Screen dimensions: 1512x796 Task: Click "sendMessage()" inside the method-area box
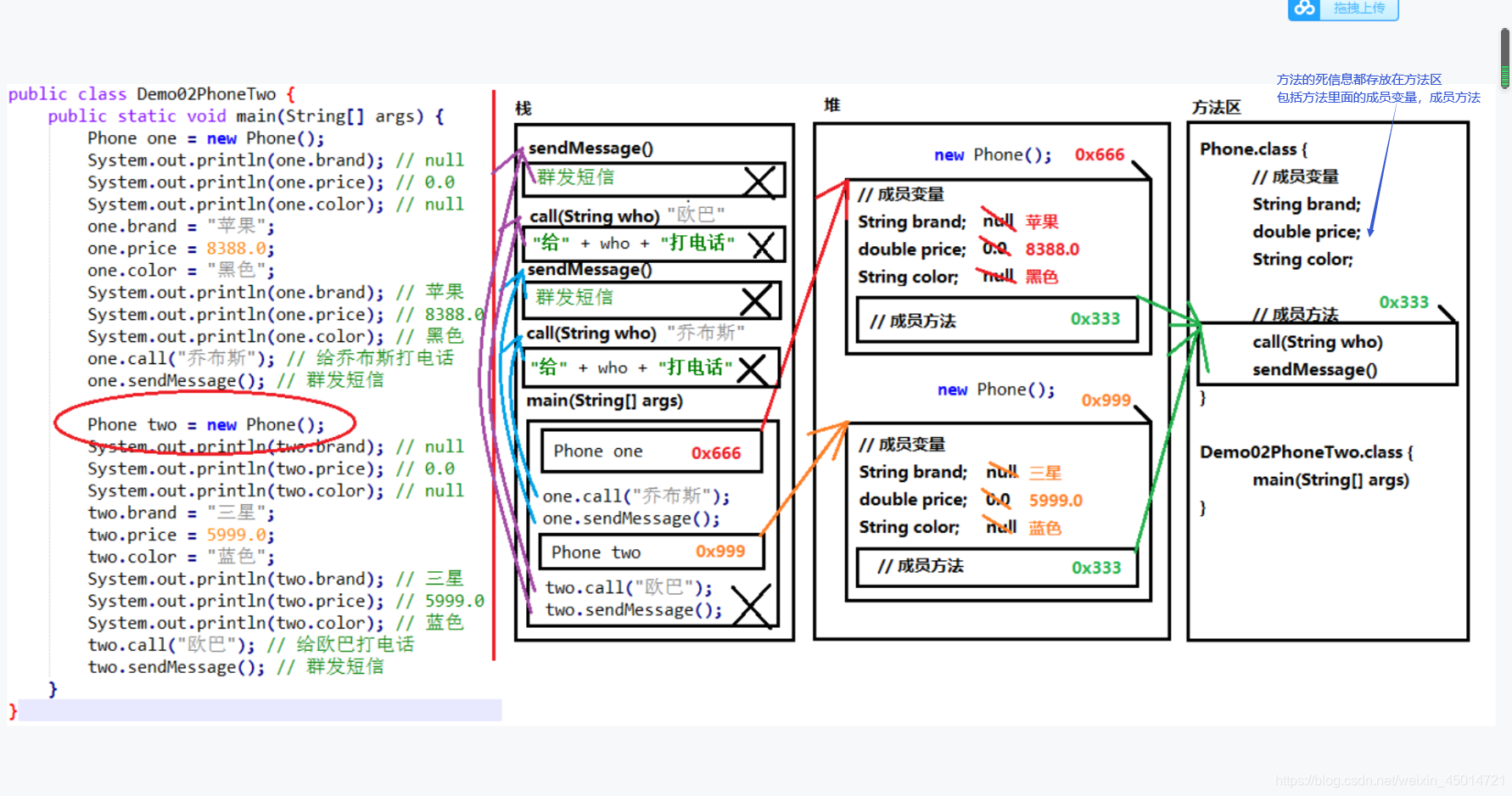click(x=1315, y=369)
